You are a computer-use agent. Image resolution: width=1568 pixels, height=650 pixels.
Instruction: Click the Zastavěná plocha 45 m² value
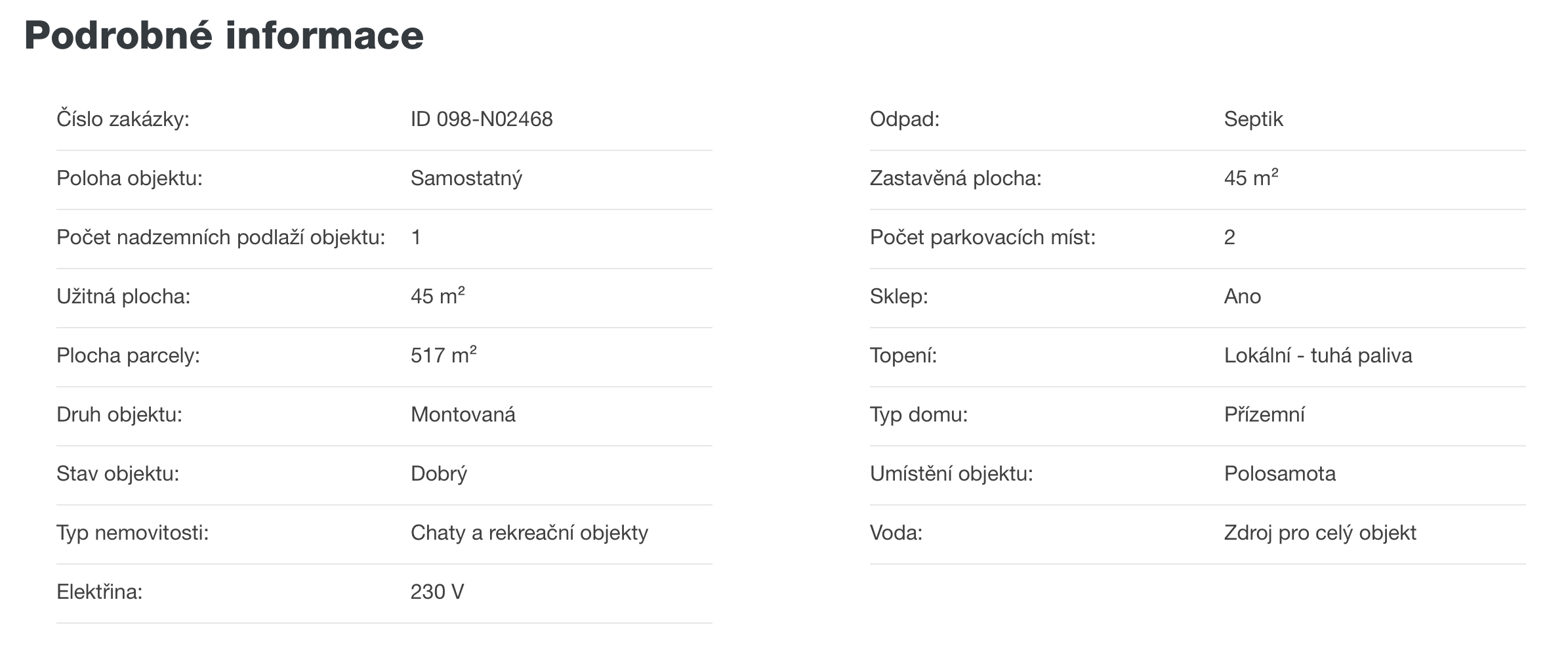pyautogui.click(x=1251, y=178)
